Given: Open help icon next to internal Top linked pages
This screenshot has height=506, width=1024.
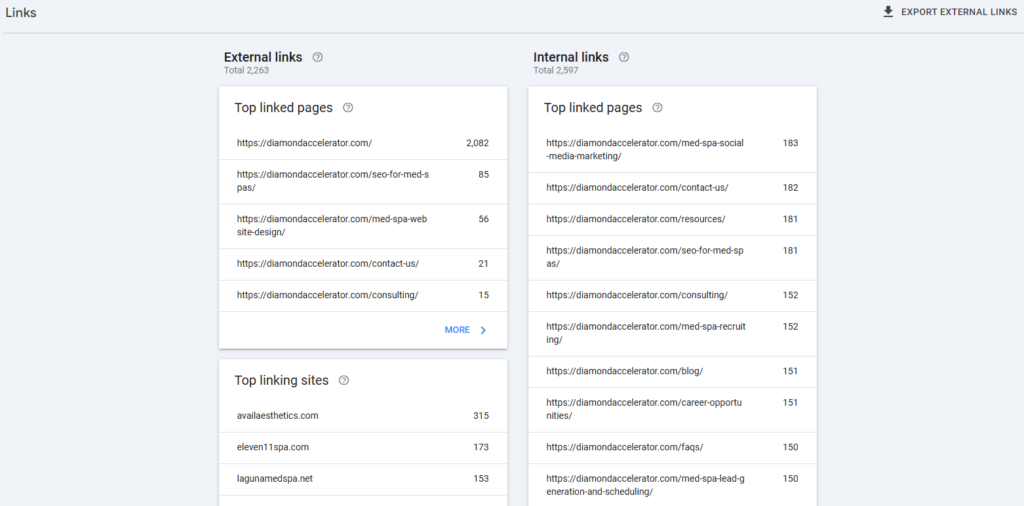Looking at the screenshot, I should click(658, 108).
